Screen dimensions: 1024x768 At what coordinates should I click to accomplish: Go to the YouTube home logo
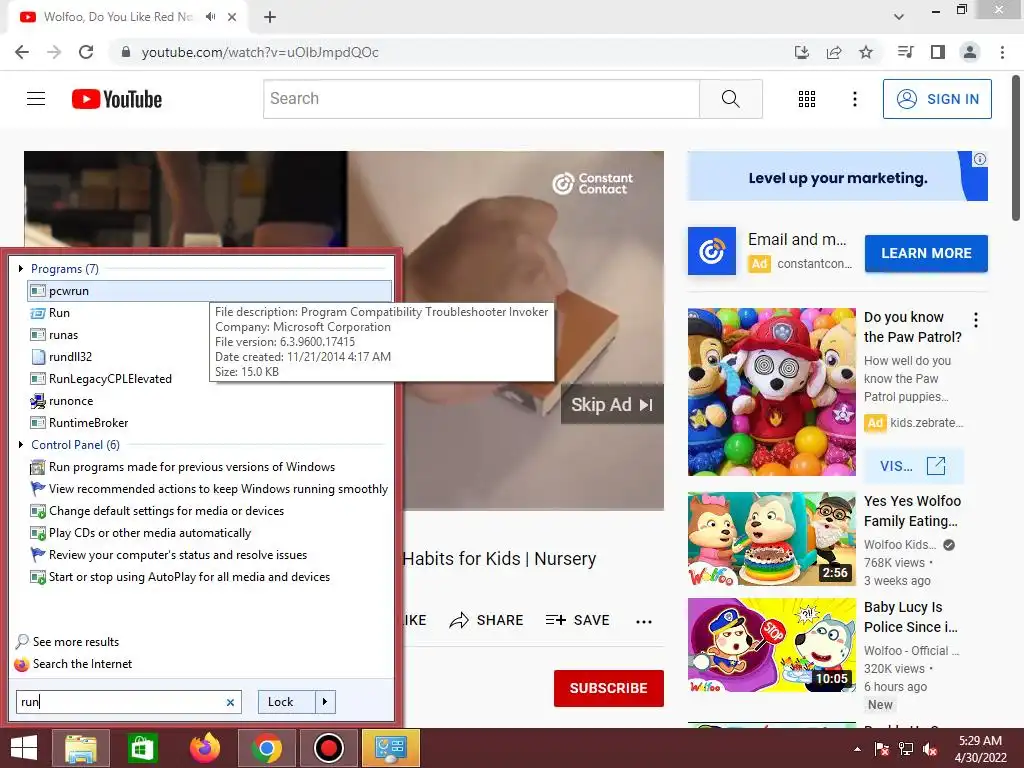click(117, 99)
